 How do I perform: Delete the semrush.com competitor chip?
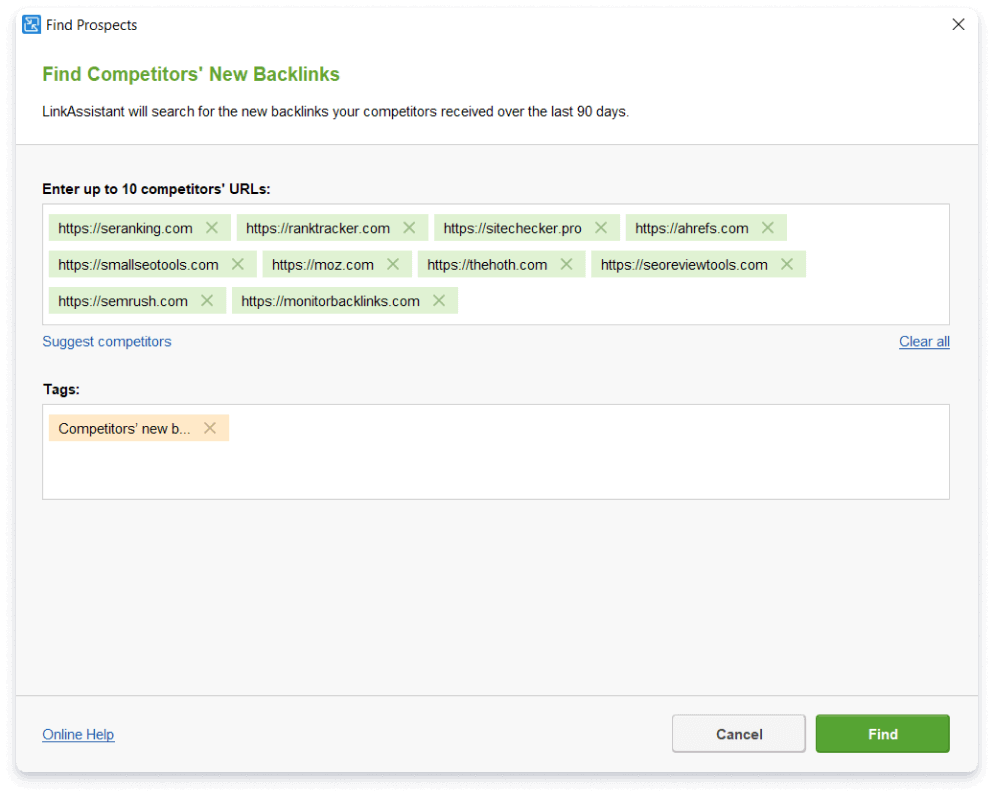[207, 300]
